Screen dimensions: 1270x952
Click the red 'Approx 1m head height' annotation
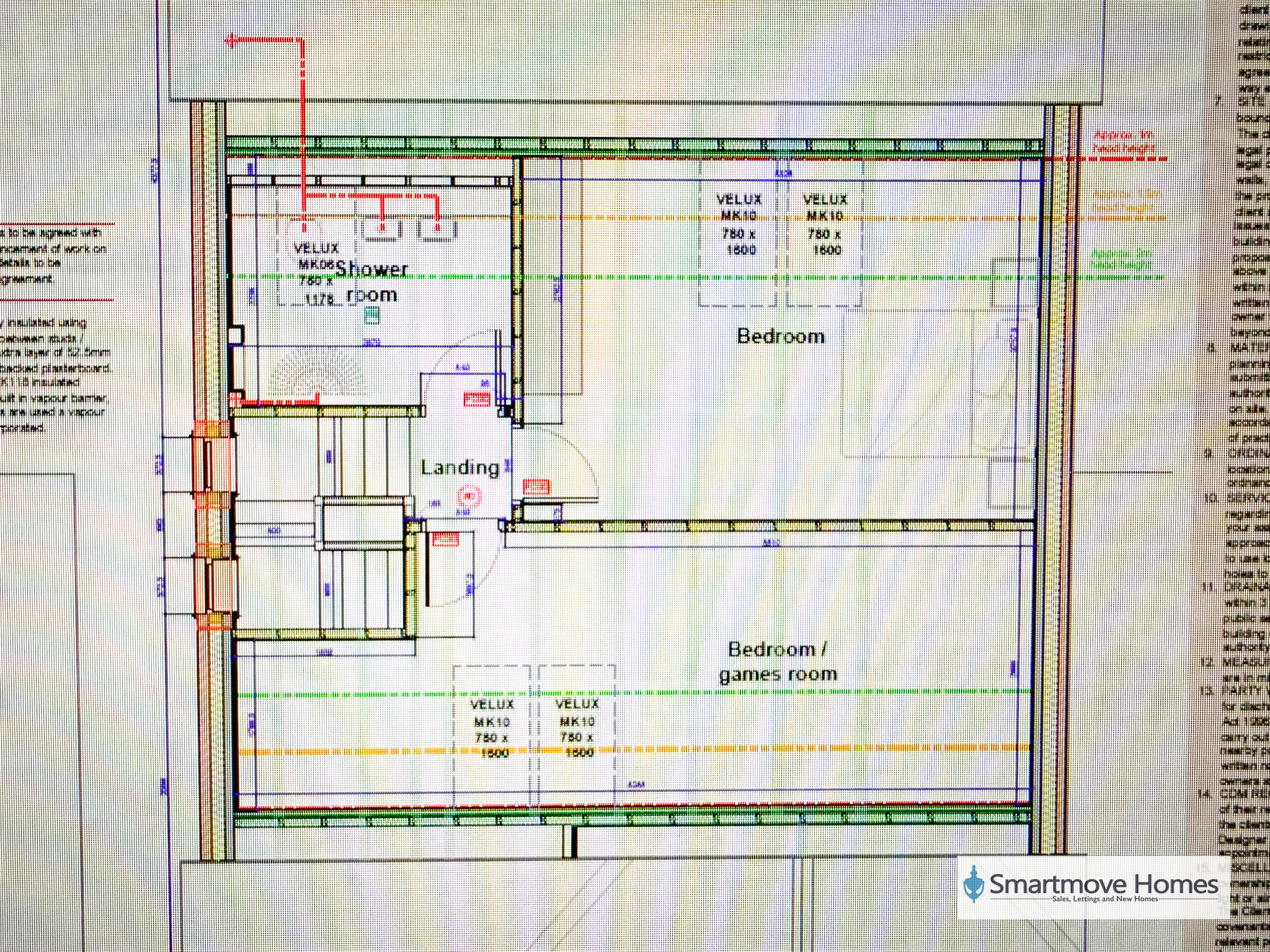(1124, 141)
